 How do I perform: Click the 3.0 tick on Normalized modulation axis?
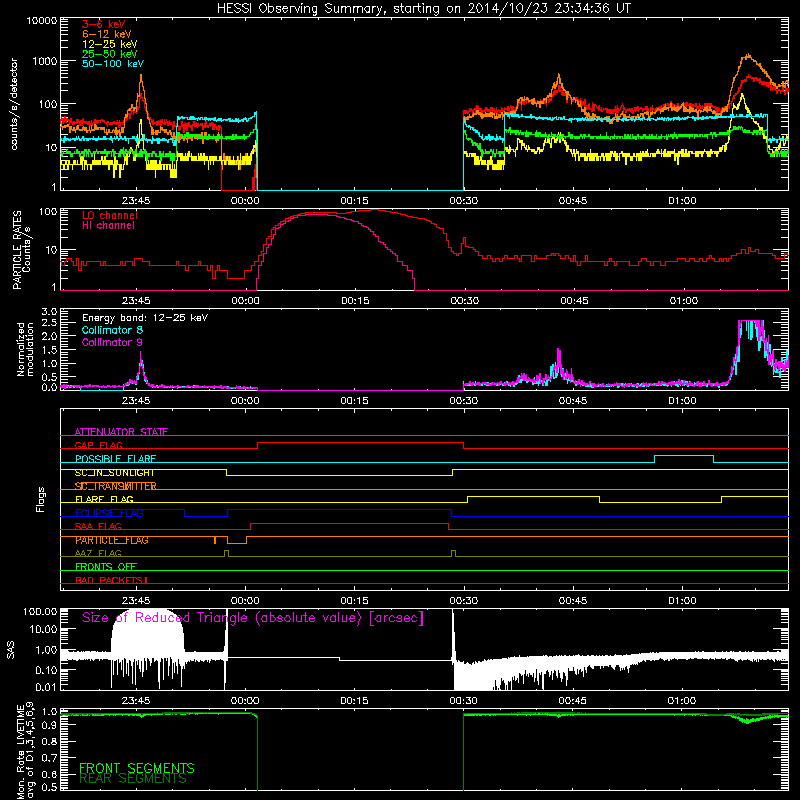(x=49, y=311)
